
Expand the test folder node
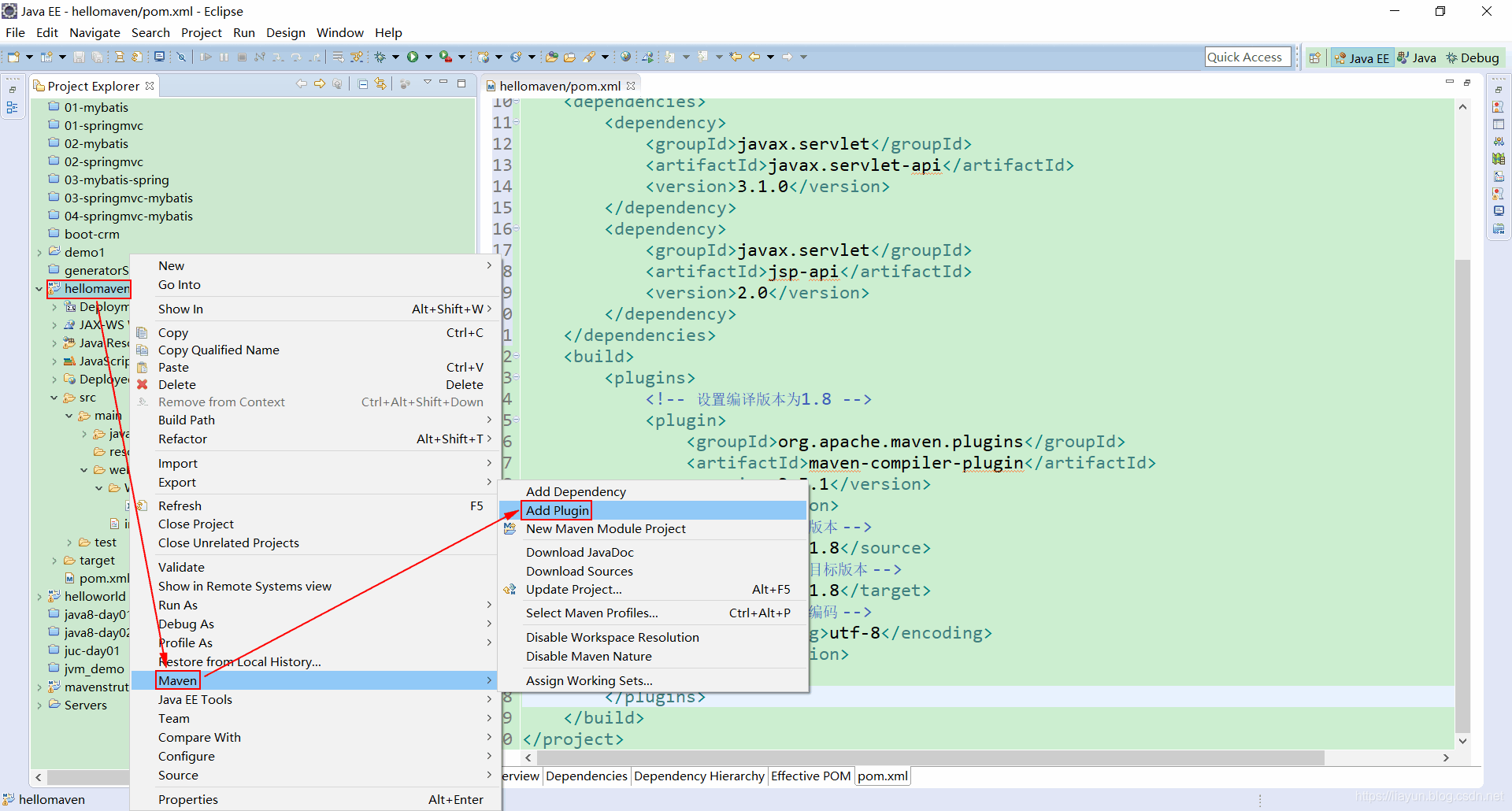click(x=69, y=543)
